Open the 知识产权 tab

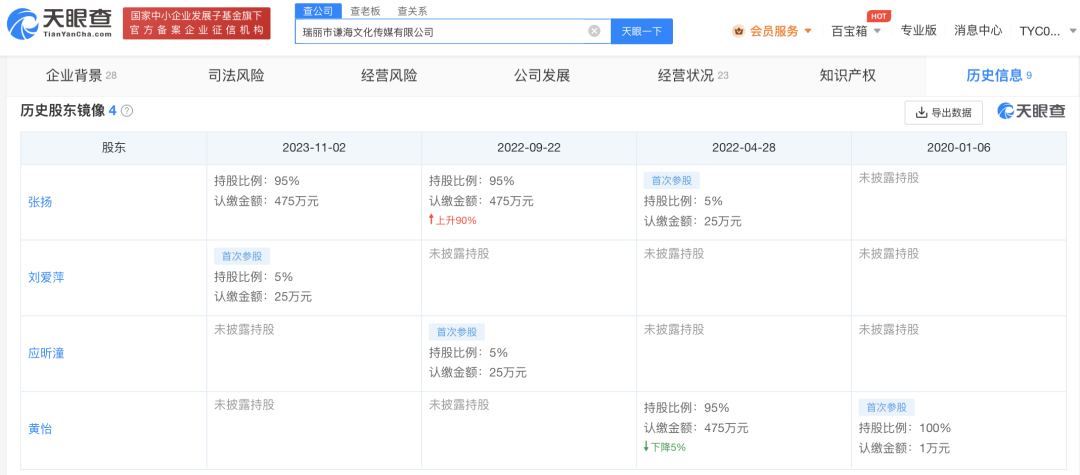click(x=847, y=76)
